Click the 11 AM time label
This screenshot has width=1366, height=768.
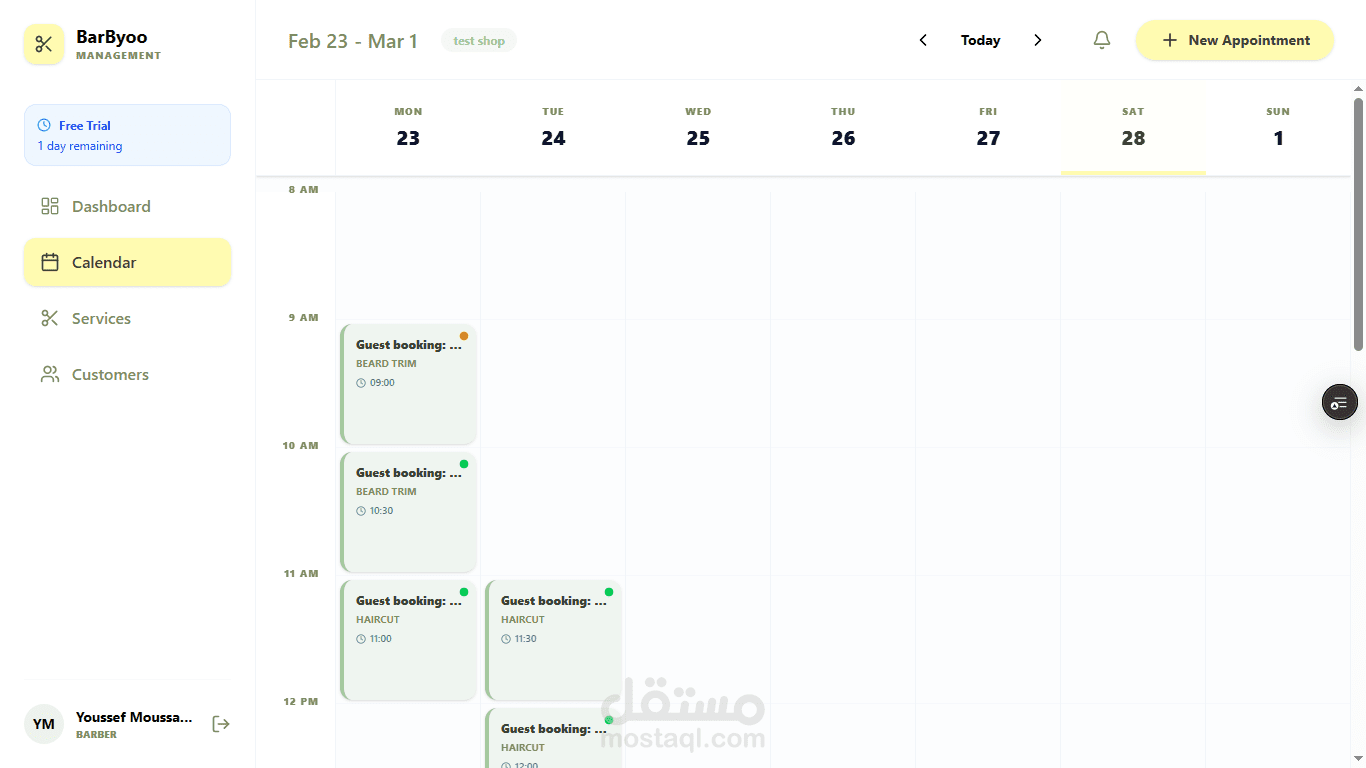point(300,573)
